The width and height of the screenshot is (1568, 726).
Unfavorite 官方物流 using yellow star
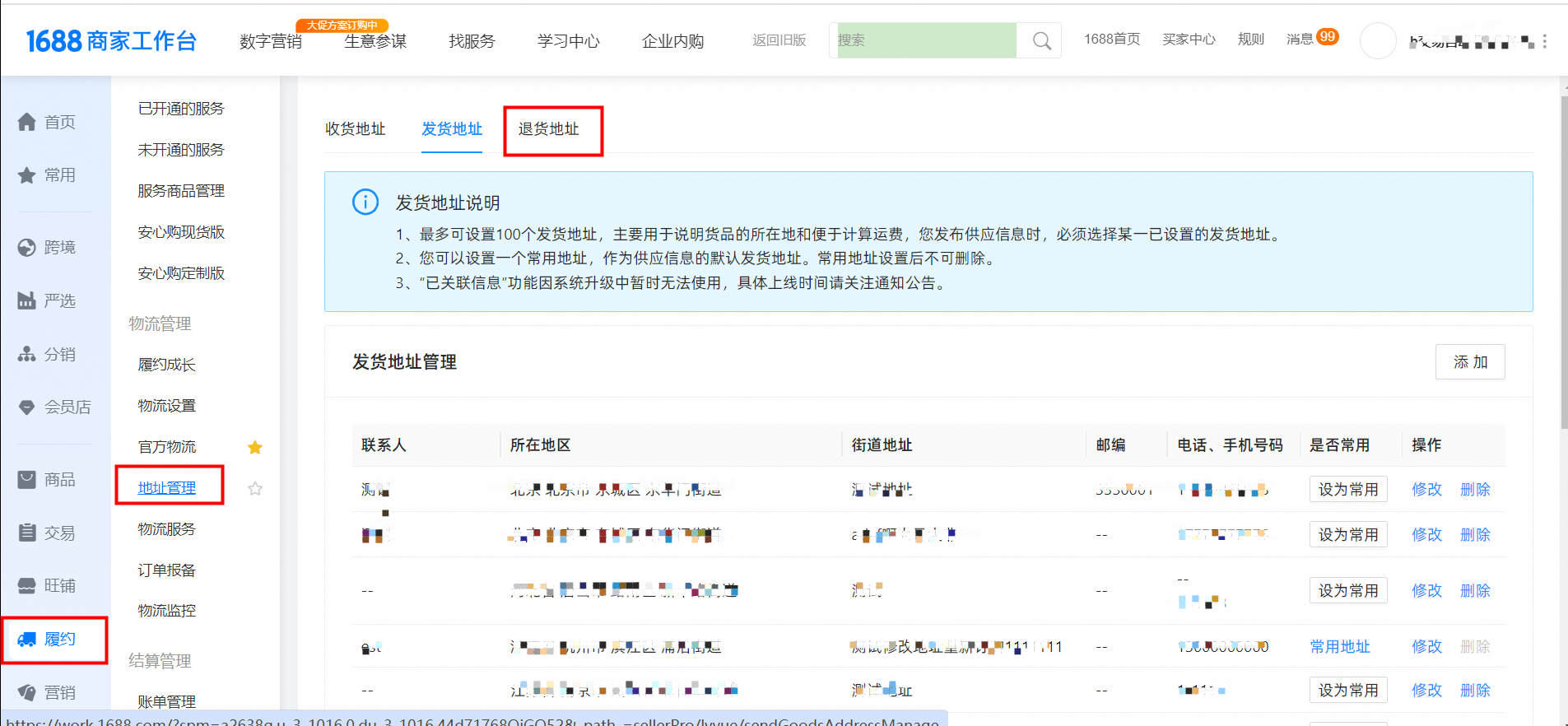click(x=255, y=447)
